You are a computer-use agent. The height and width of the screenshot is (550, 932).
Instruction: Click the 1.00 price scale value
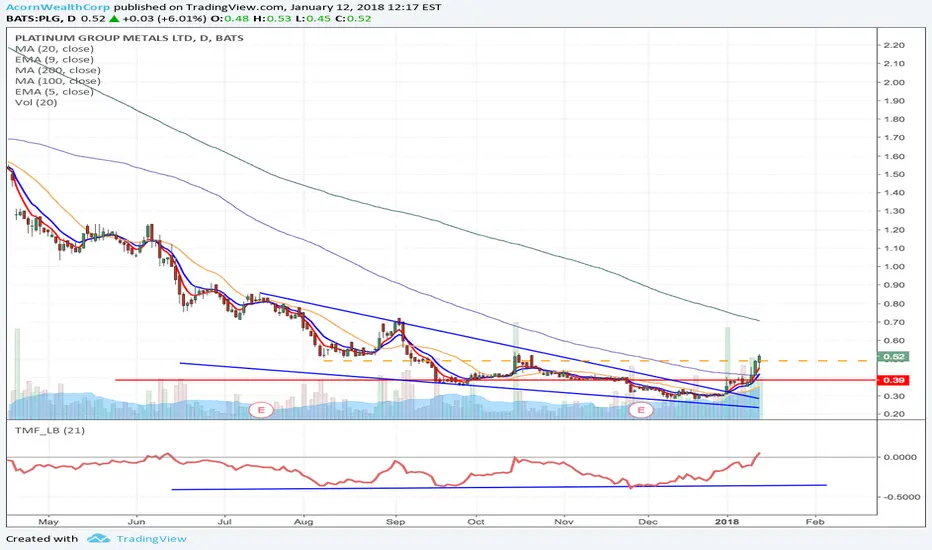tap(894, 266)
